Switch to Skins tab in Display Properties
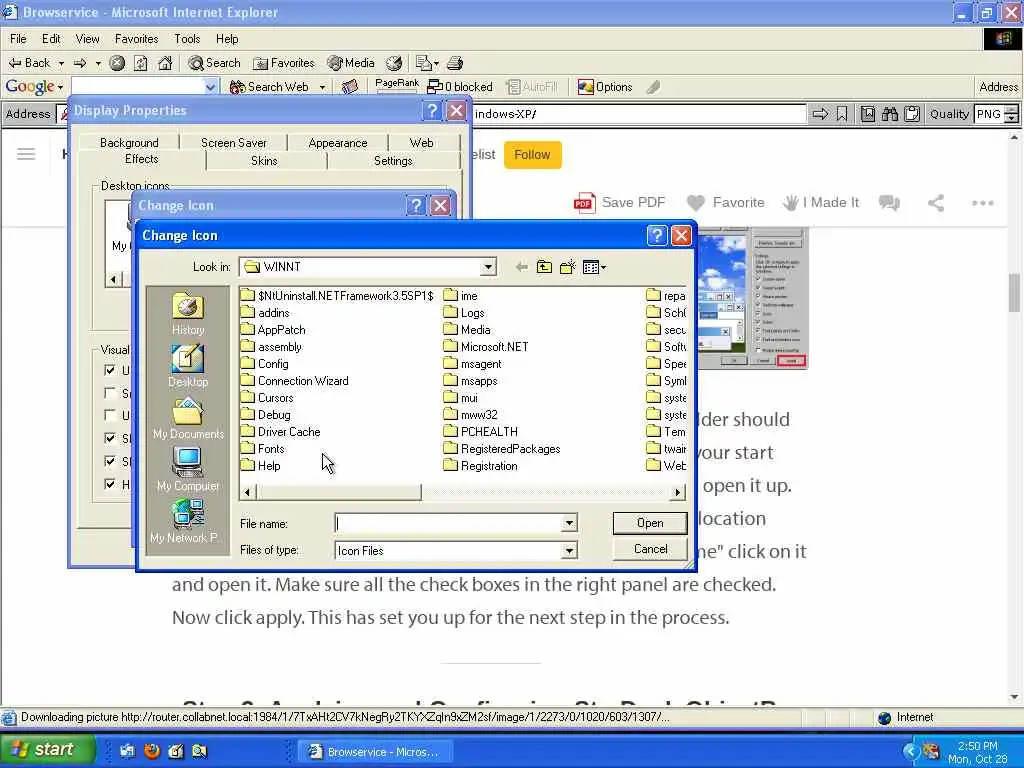The height and width of the screenshot is (768, 1024). tap(264, 161)
